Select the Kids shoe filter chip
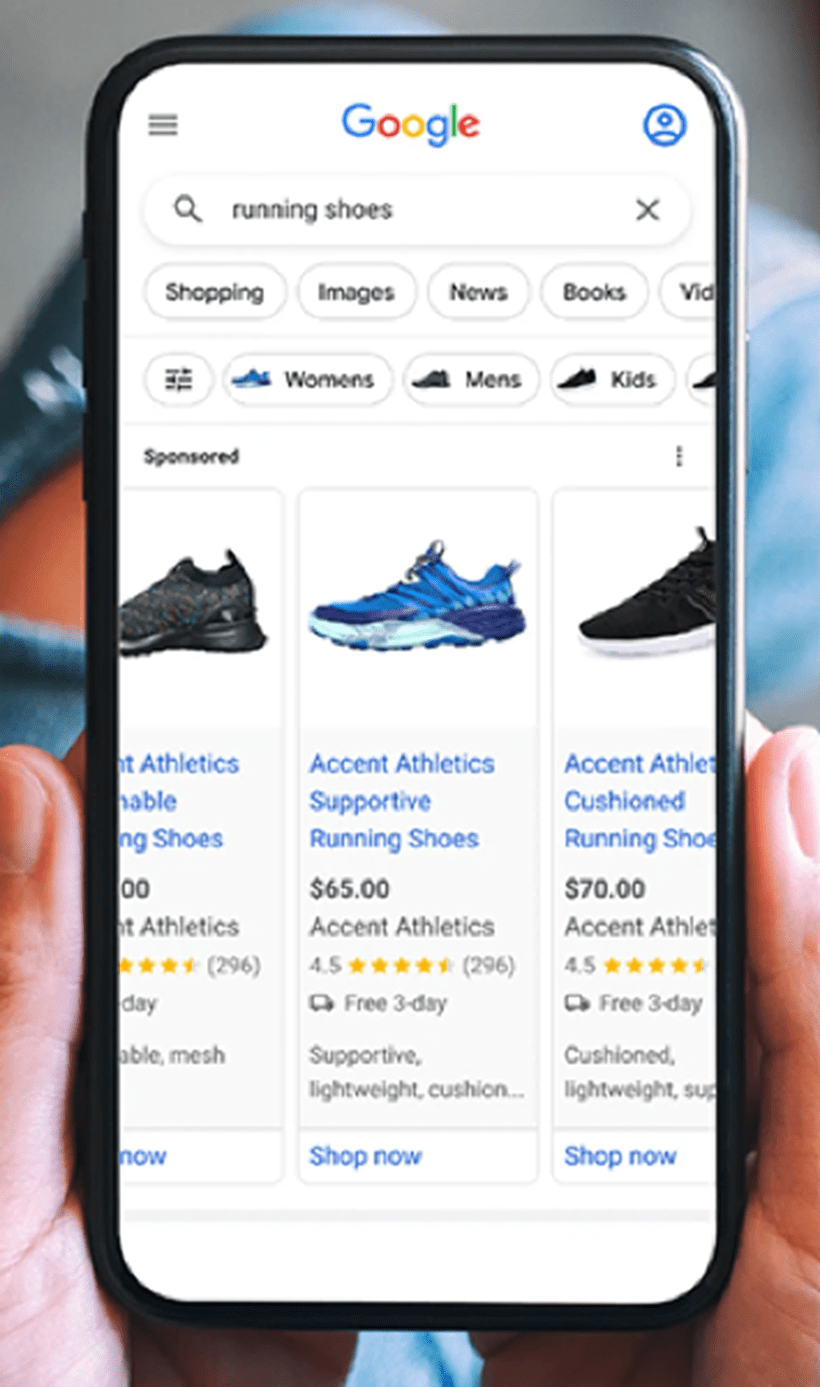Viewport: 820px width, 1387px height. click(x=612, y=380)
